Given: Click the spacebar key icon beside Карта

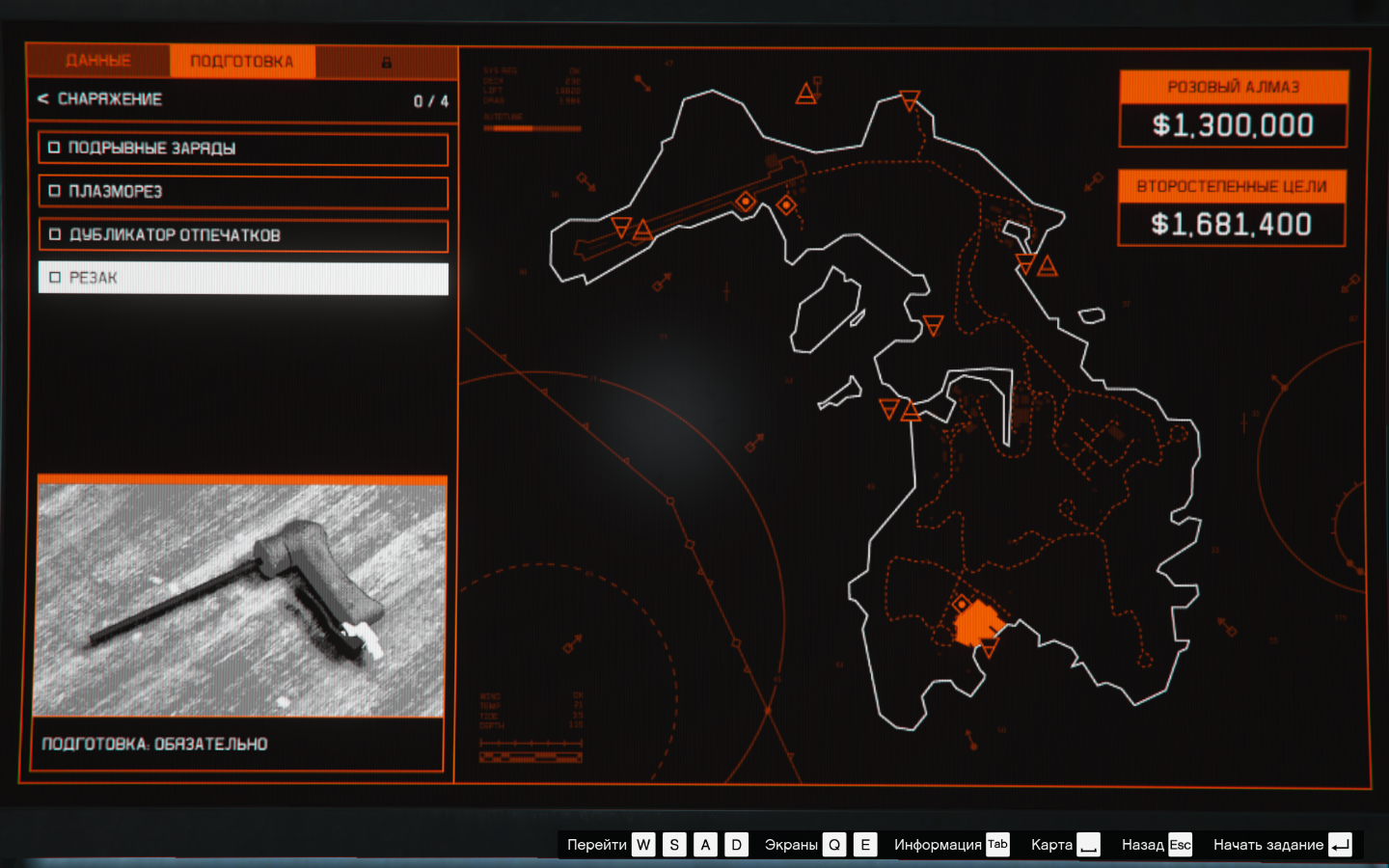Looking at the screenshot, I should (1089, 845).
